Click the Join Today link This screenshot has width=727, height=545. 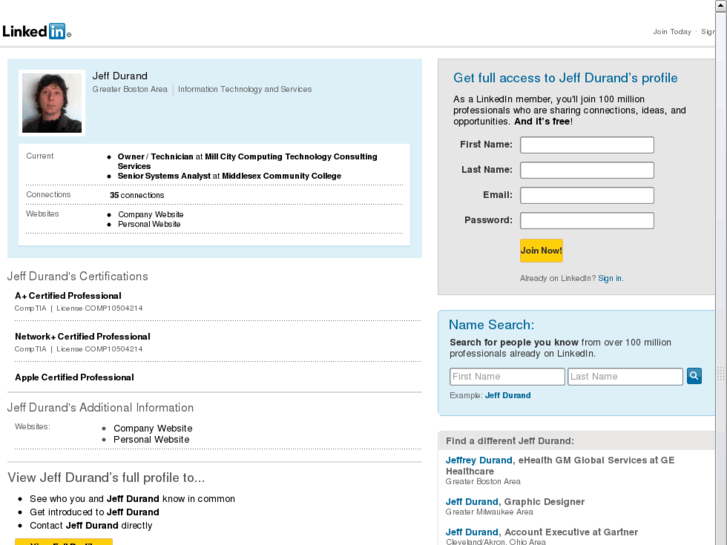click(672, 32)
